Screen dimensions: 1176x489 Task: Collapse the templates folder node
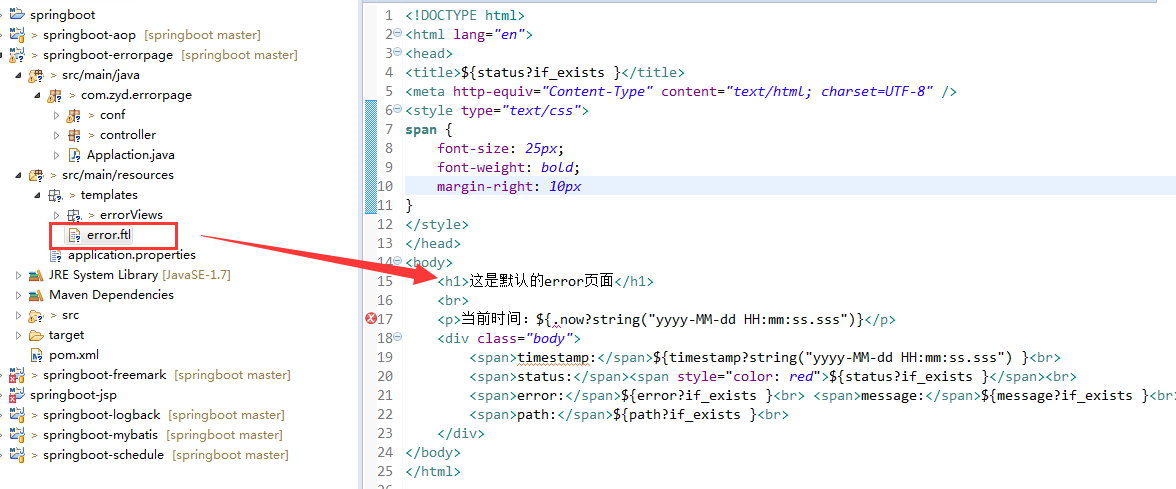(37, 195)
